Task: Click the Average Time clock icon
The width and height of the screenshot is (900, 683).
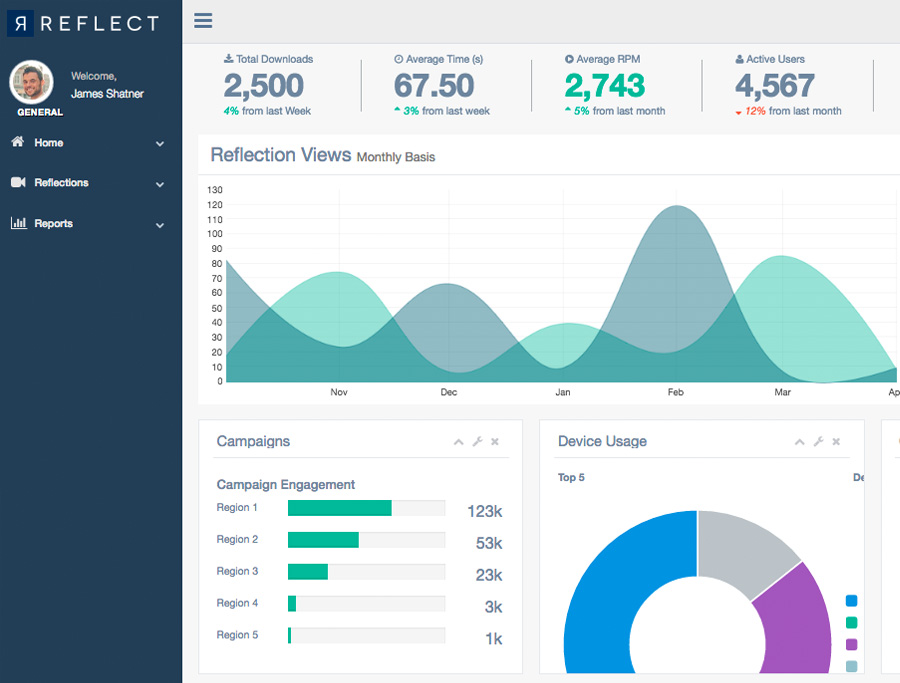Action: (x=398, y=59)
